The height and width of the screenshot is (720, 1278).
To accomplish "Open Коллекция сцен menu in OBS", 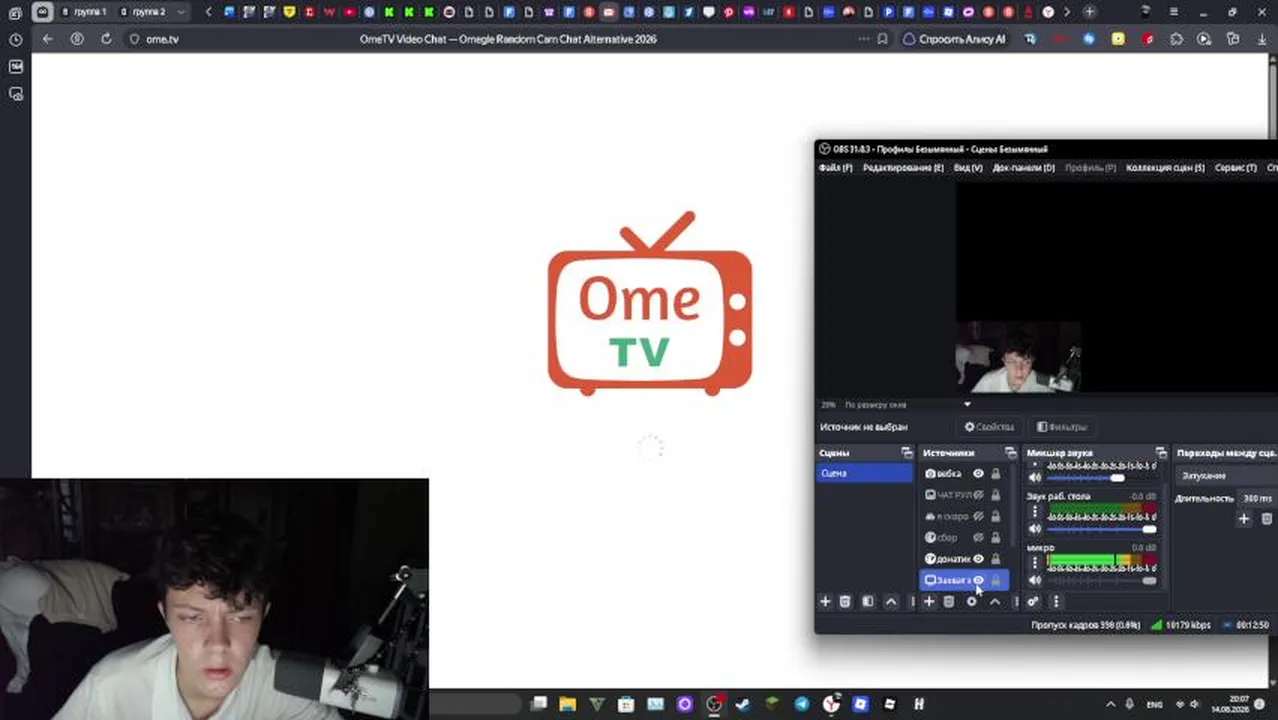I will 1165,168.
